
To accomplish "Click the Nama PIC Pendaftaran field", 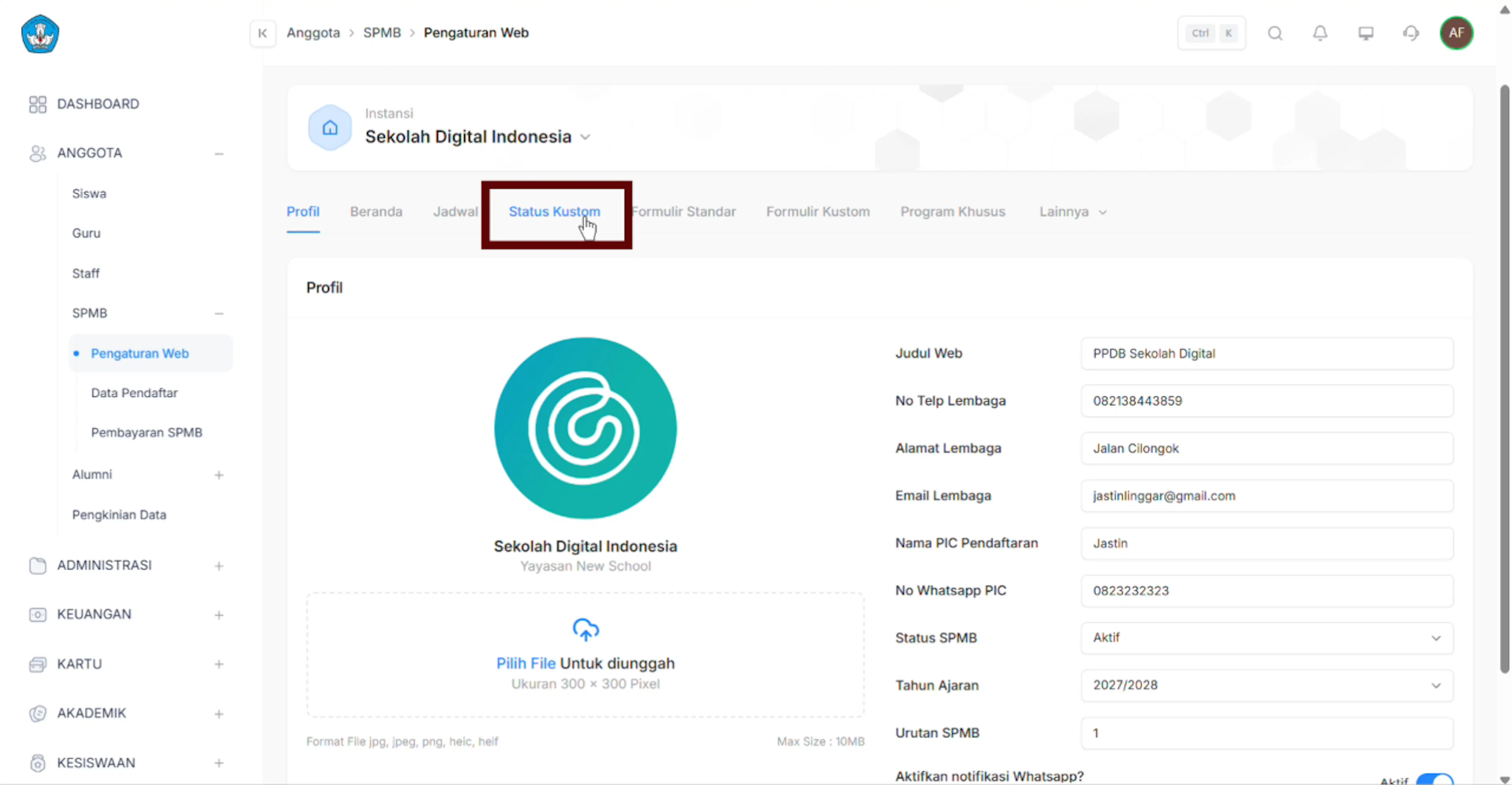I will click(1267, 543).
